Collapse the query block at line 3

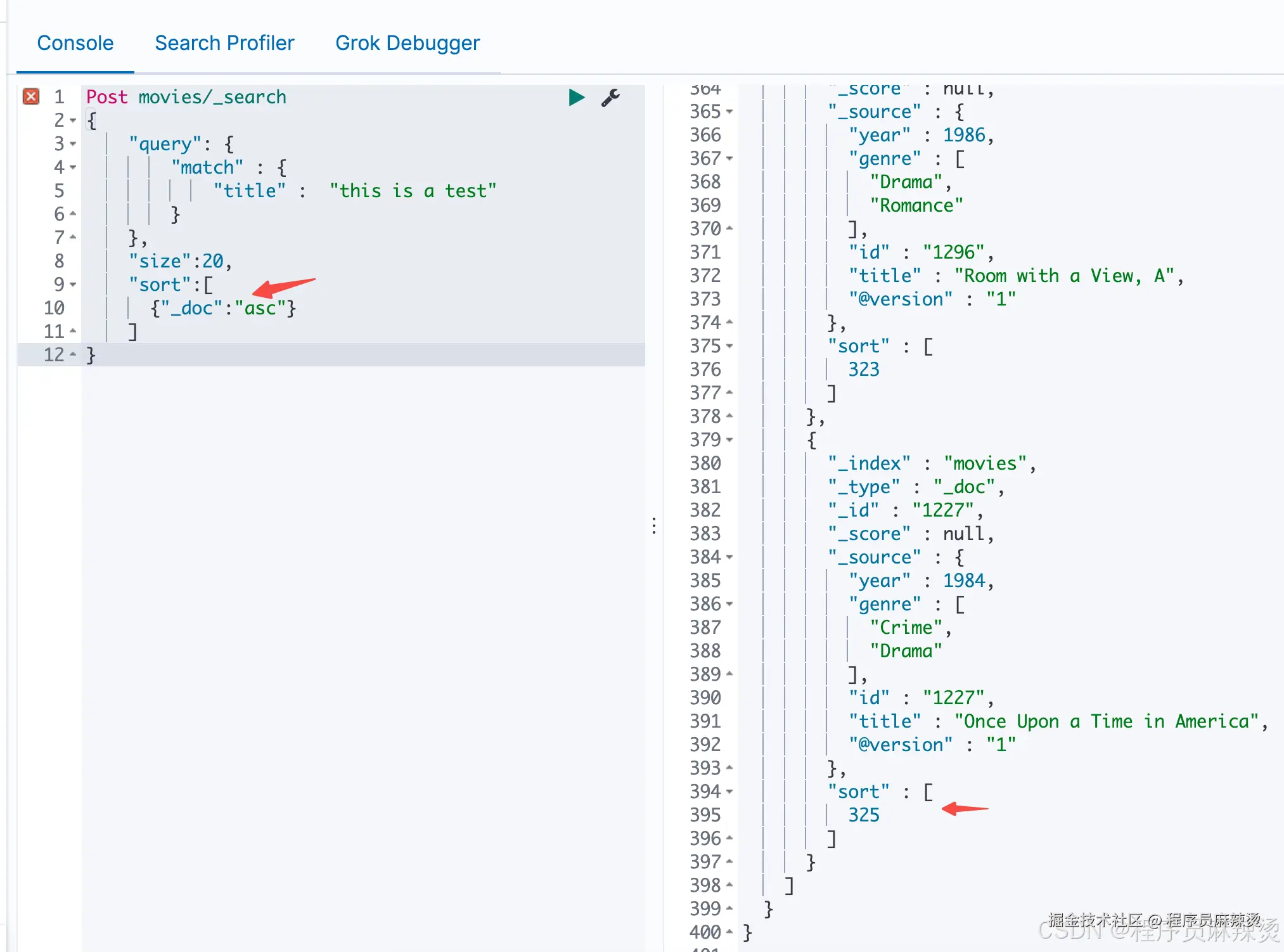coord(73,144)
